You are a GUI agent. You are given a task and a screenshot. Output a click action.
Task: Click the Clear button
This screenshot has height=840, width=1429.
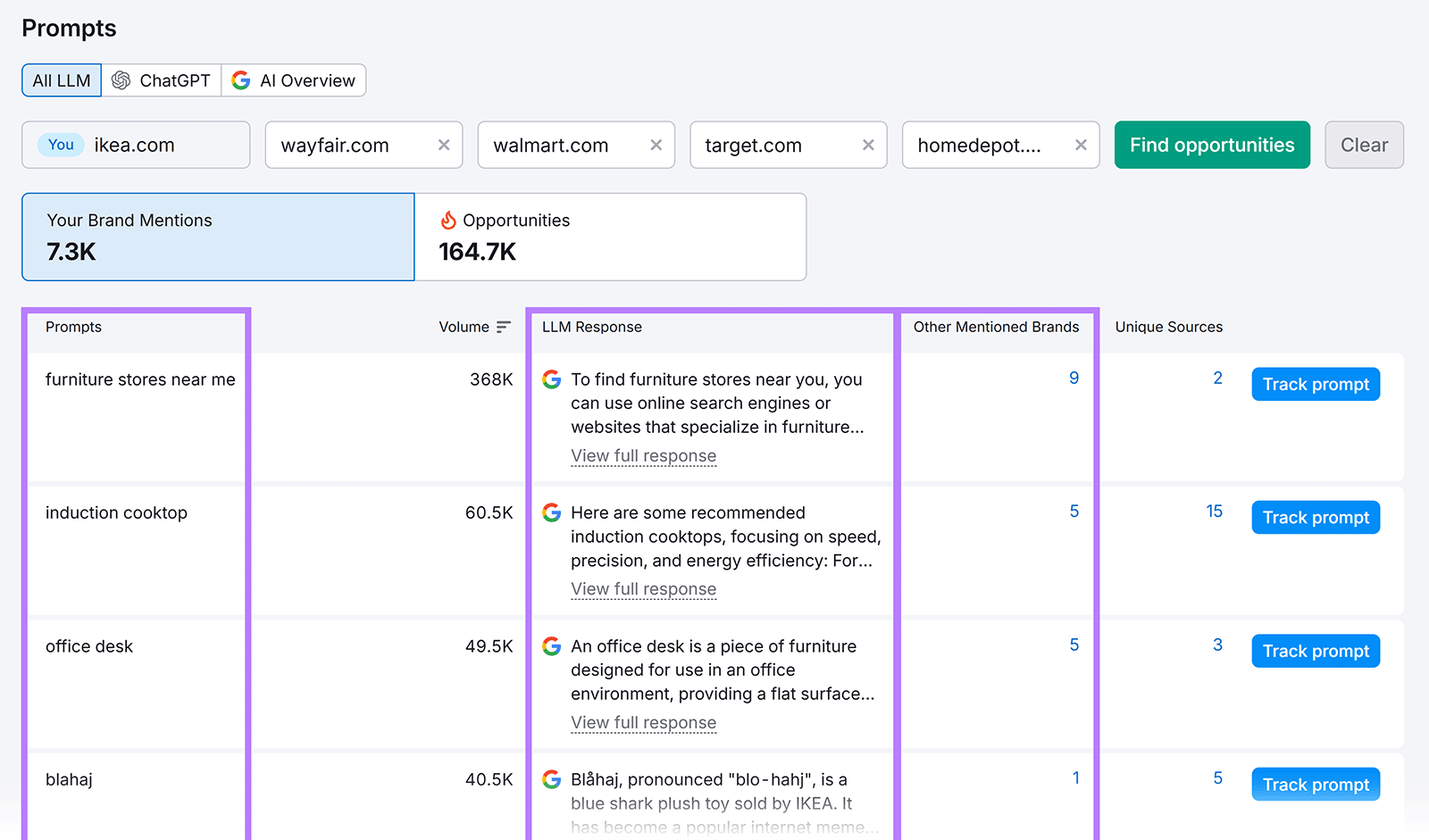tap(1363, 145)
